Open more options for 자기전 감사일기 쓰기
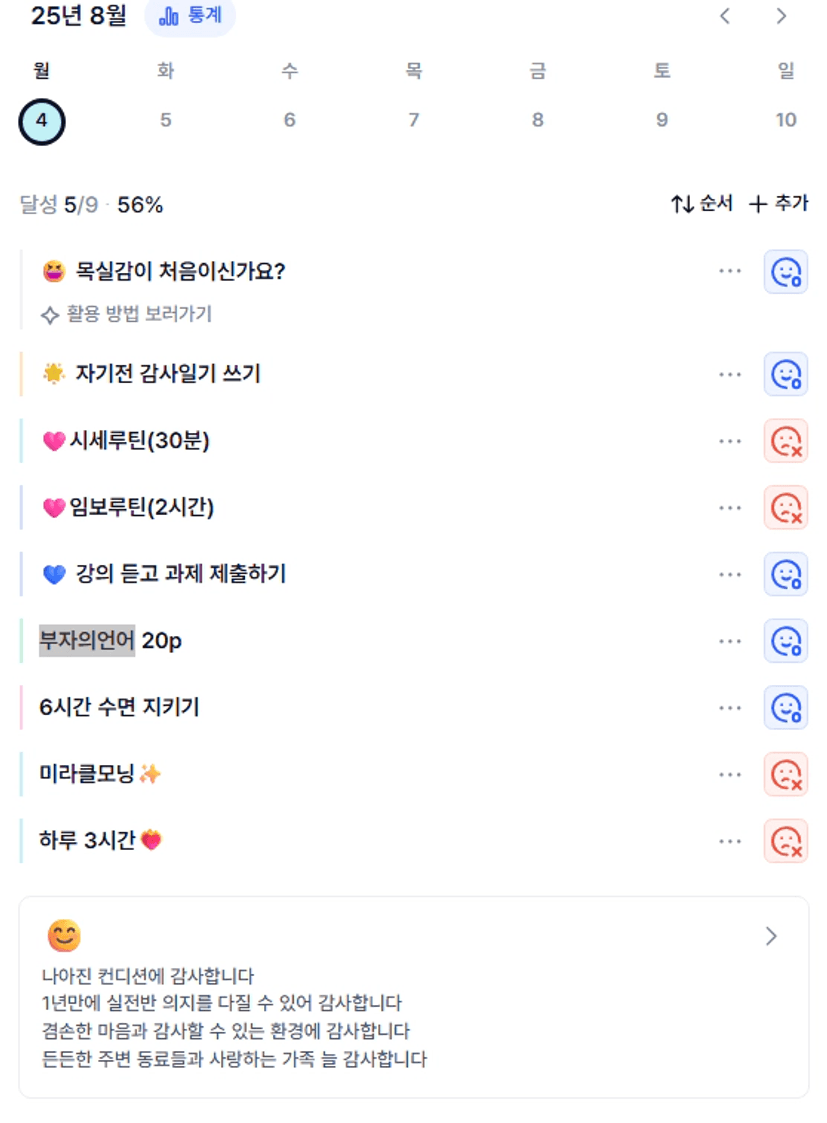Image resolution: width=827 pixels, height=1123 pixels. coord(730,375)
